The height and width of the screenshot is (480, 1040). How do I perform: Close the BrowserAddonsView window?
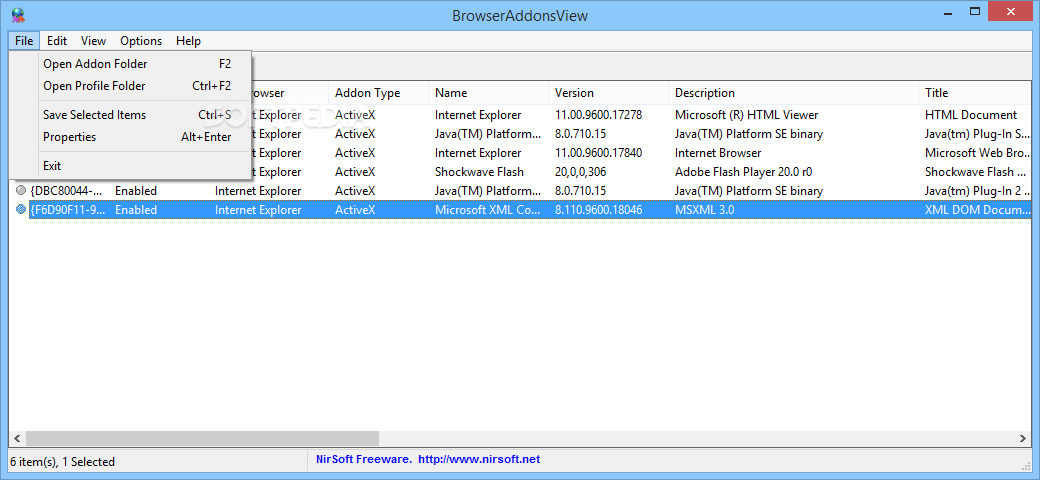1010,11
